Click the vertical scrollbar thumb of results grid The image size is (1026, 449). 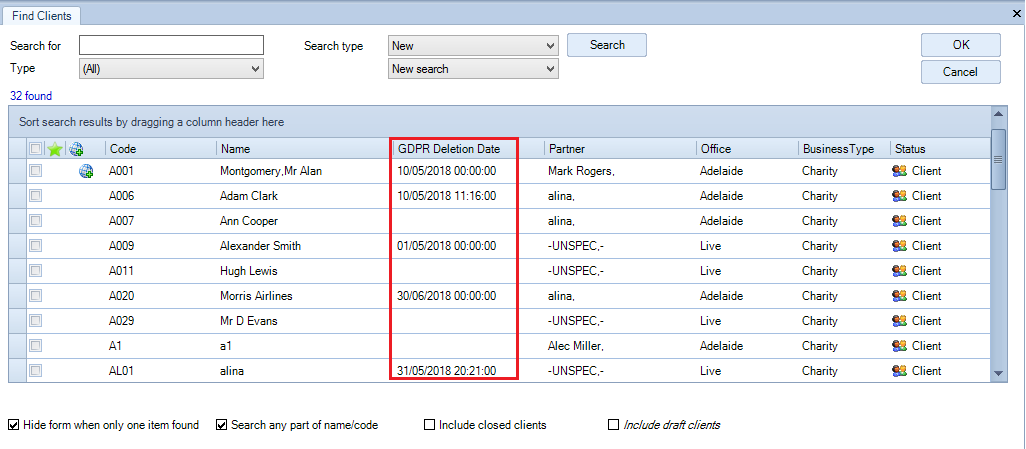coord(999,159)
